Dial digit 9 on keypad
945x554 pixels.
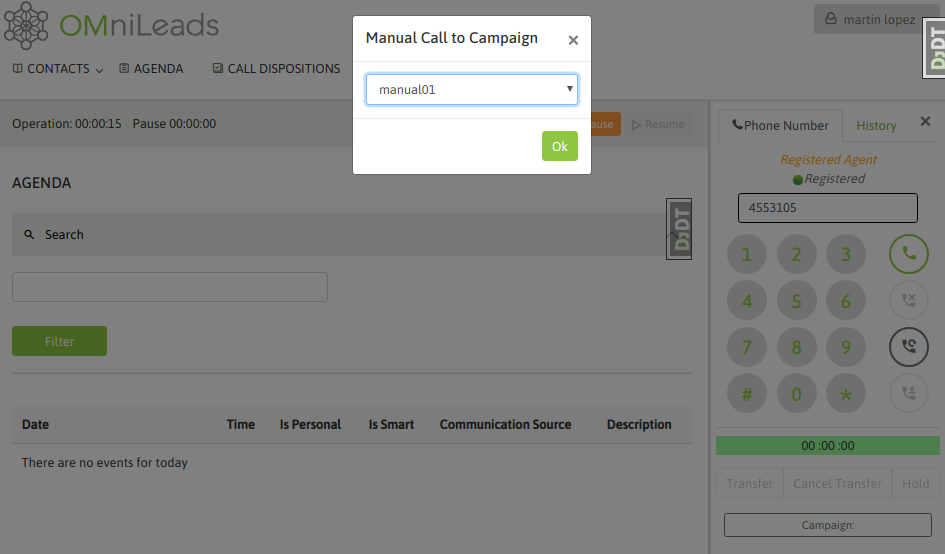tap(846, 347)
